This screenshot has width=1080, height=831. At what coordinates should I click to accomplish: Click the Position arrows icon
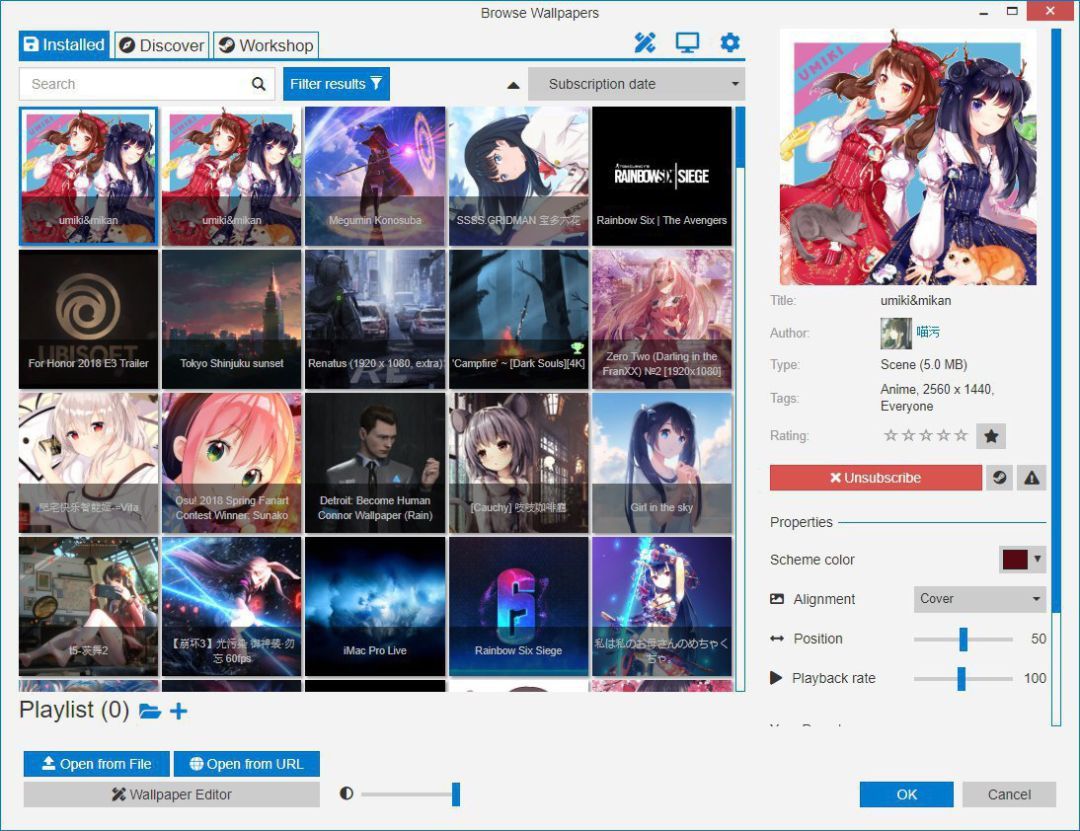(777, 639)
